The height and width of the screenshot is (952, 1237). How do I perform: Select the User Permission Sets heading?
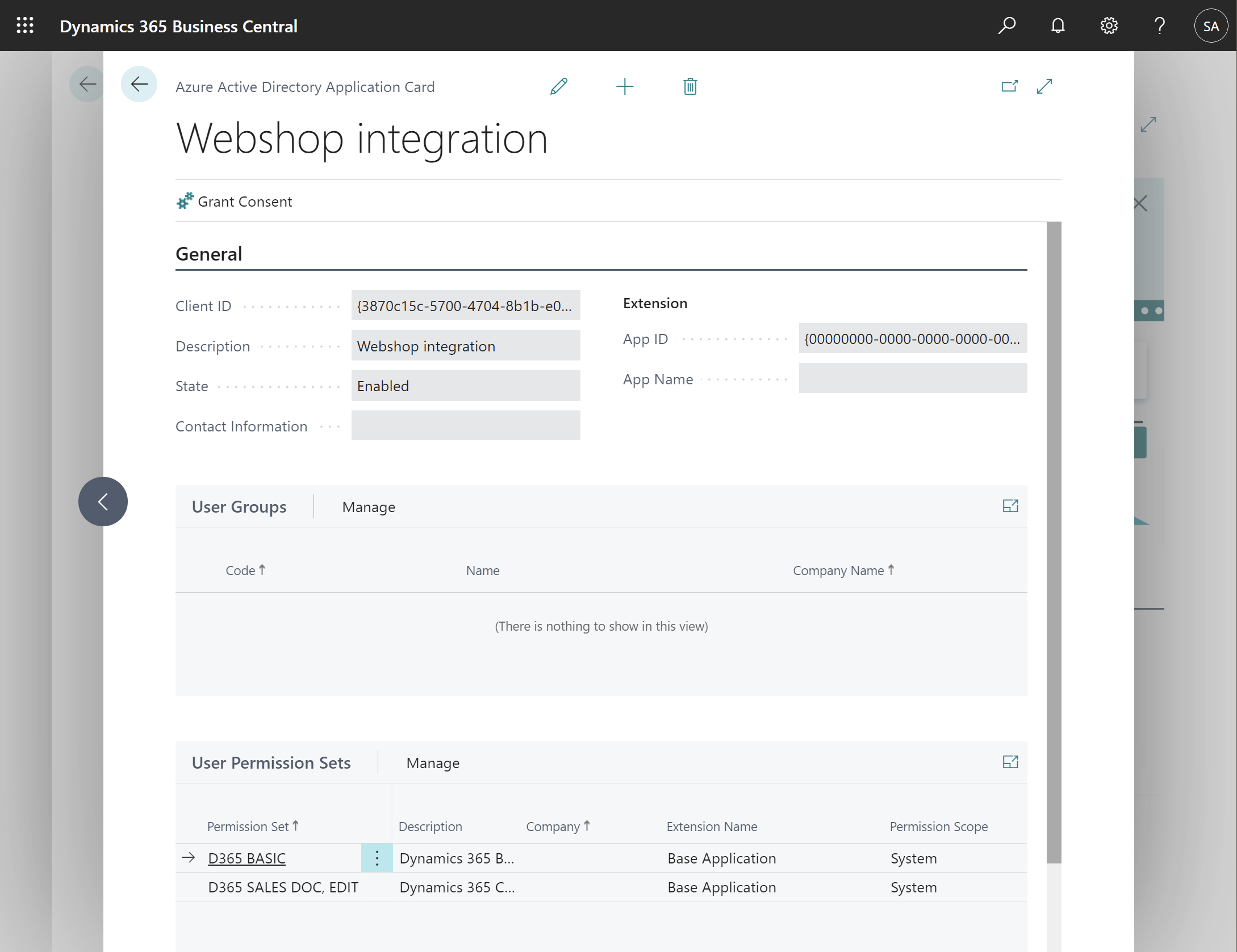(x=271, y=763)
